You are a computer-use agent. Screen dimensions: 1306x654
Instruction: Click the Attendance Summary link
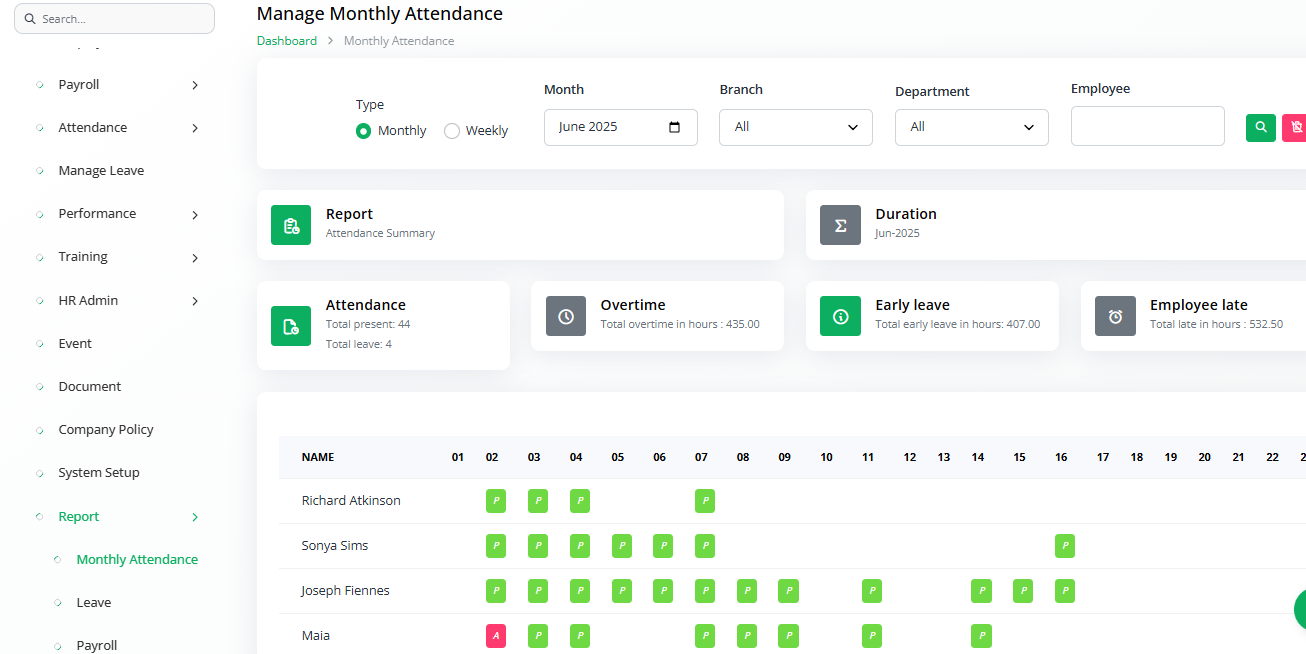point(380,233)
